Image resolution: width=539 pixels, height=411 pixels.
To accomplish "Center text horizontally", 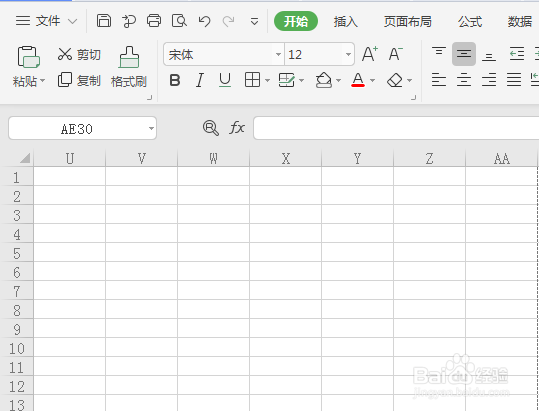I will pos(464,80).
